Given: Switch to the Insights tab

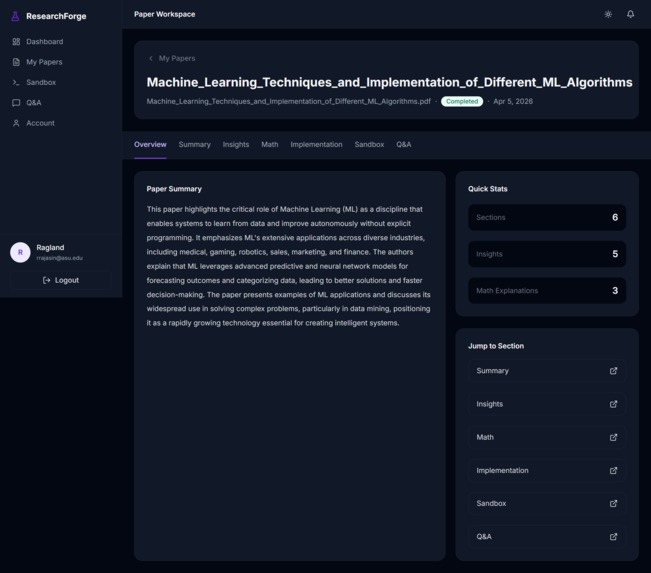Looking at the screenshot, I should pos(236,144).
